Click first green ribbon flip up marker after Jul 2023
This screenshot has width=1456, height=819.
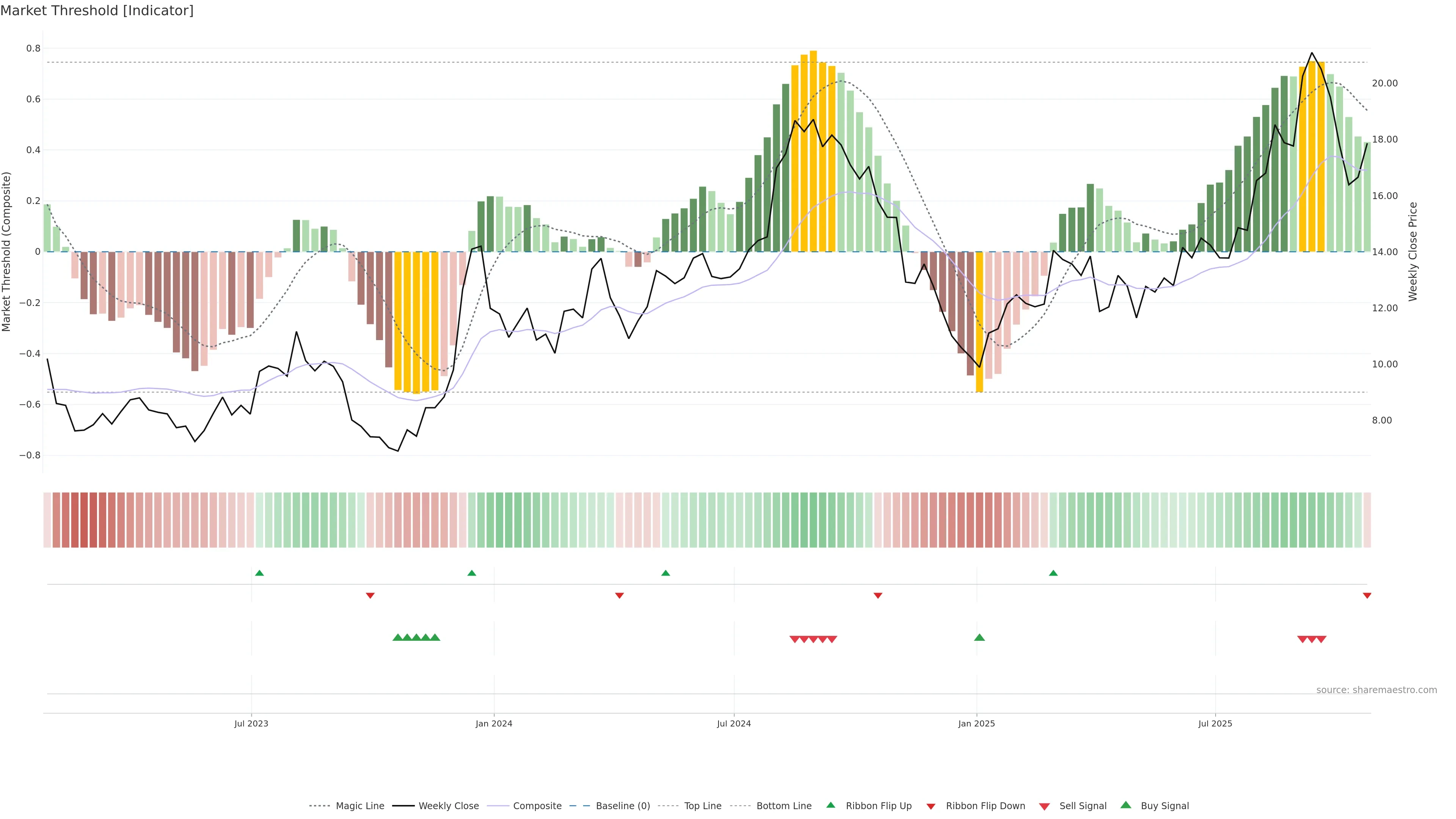point(259,573)
